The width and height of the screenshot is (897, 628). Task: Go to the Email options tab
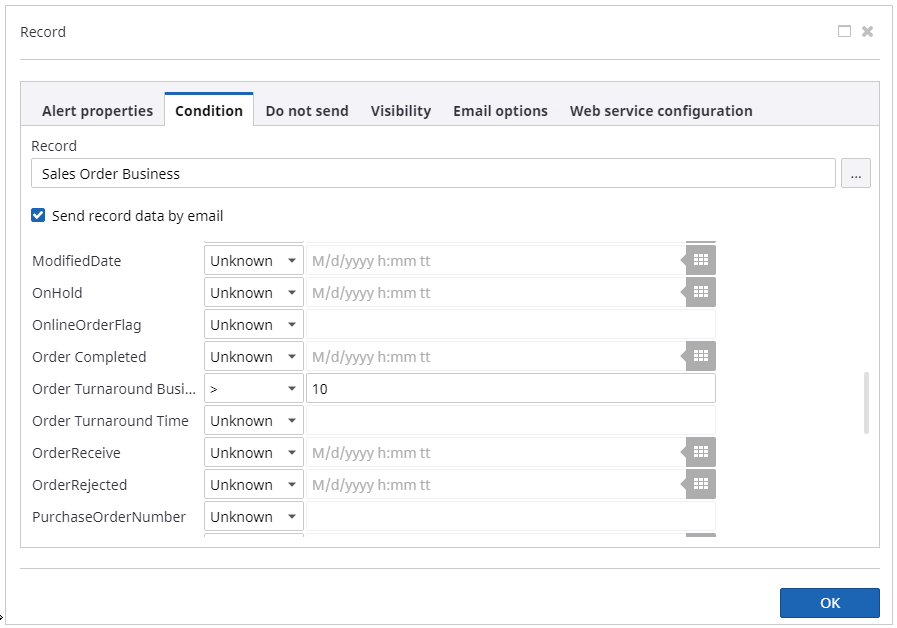pyautogui.click(x=500, y=111)
